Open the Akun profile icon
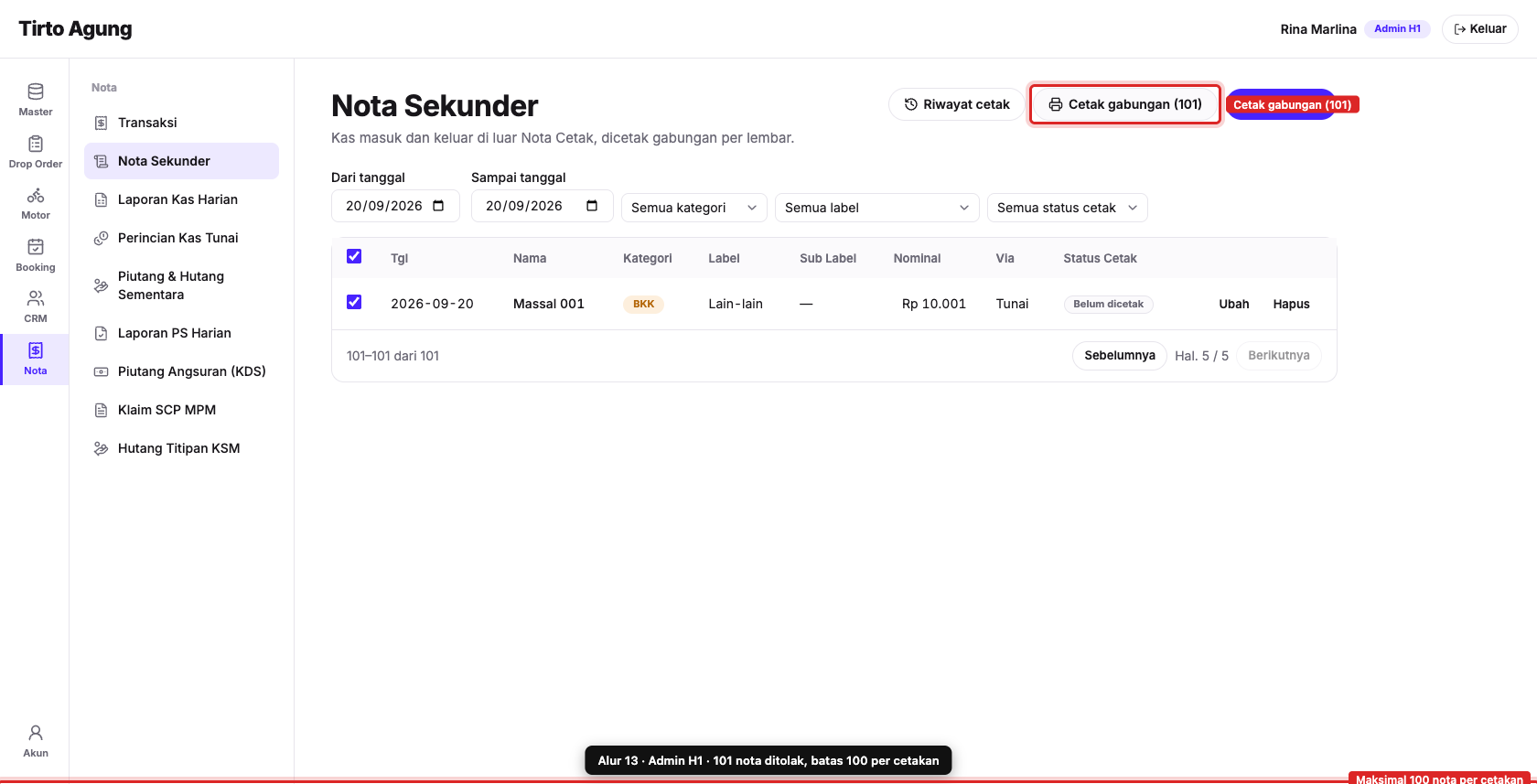Screen dimensions: 1537x784 pyautogui.click(x=36, y=733)
